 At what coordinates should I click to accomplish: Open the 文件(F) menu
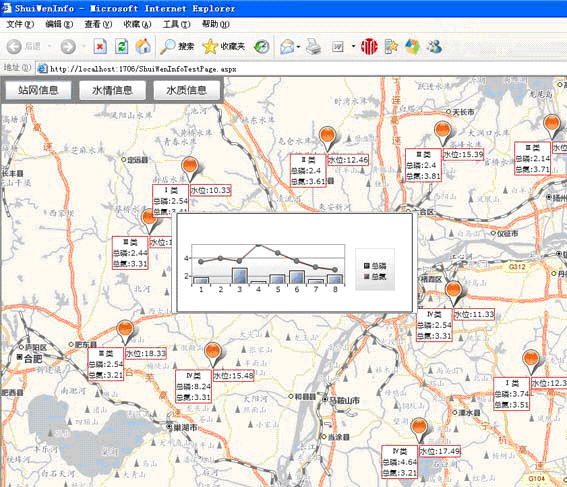tap(20, 24)
